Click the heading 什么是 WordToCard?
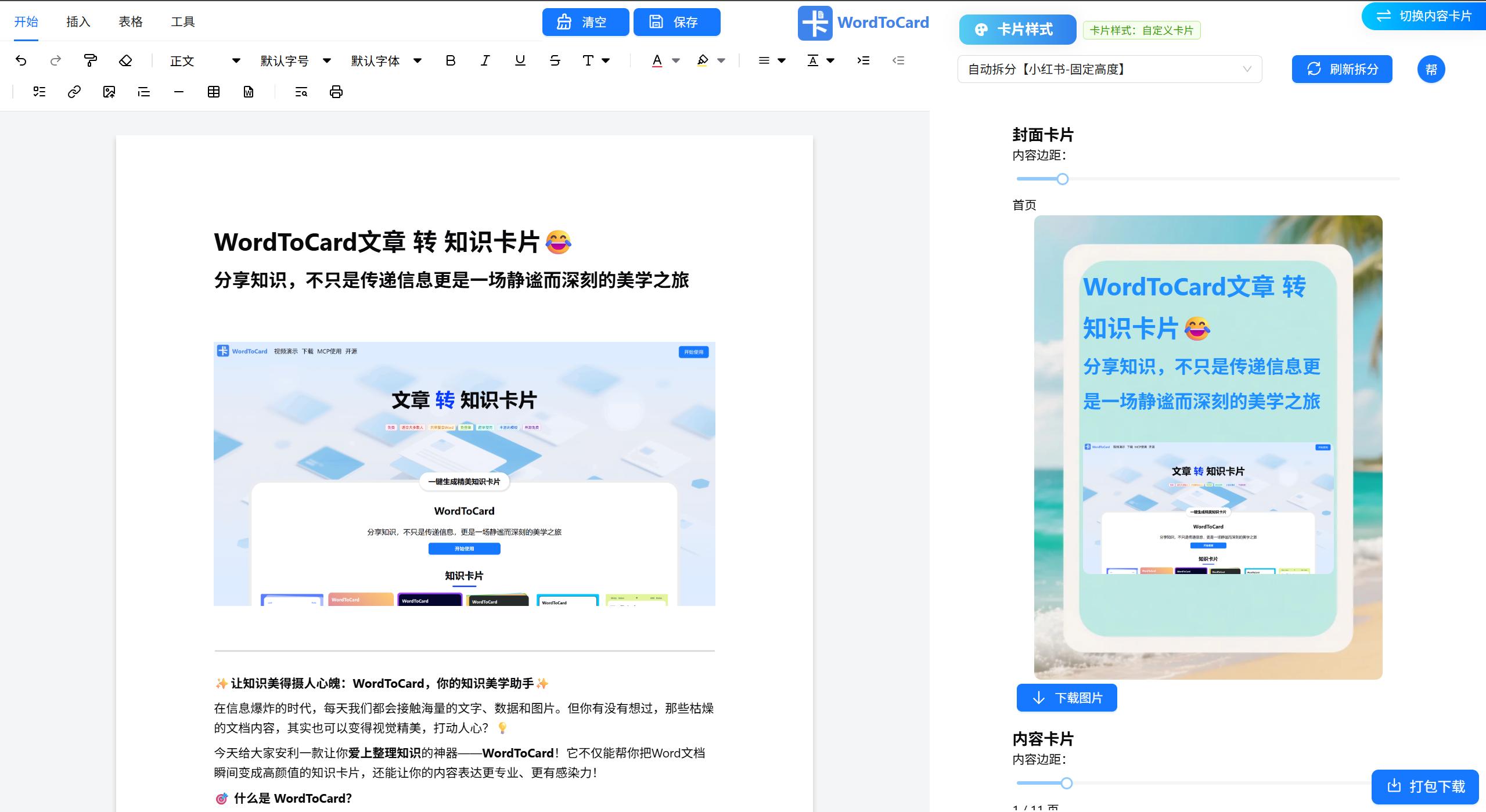The image size is (1486, 812). 283,799
